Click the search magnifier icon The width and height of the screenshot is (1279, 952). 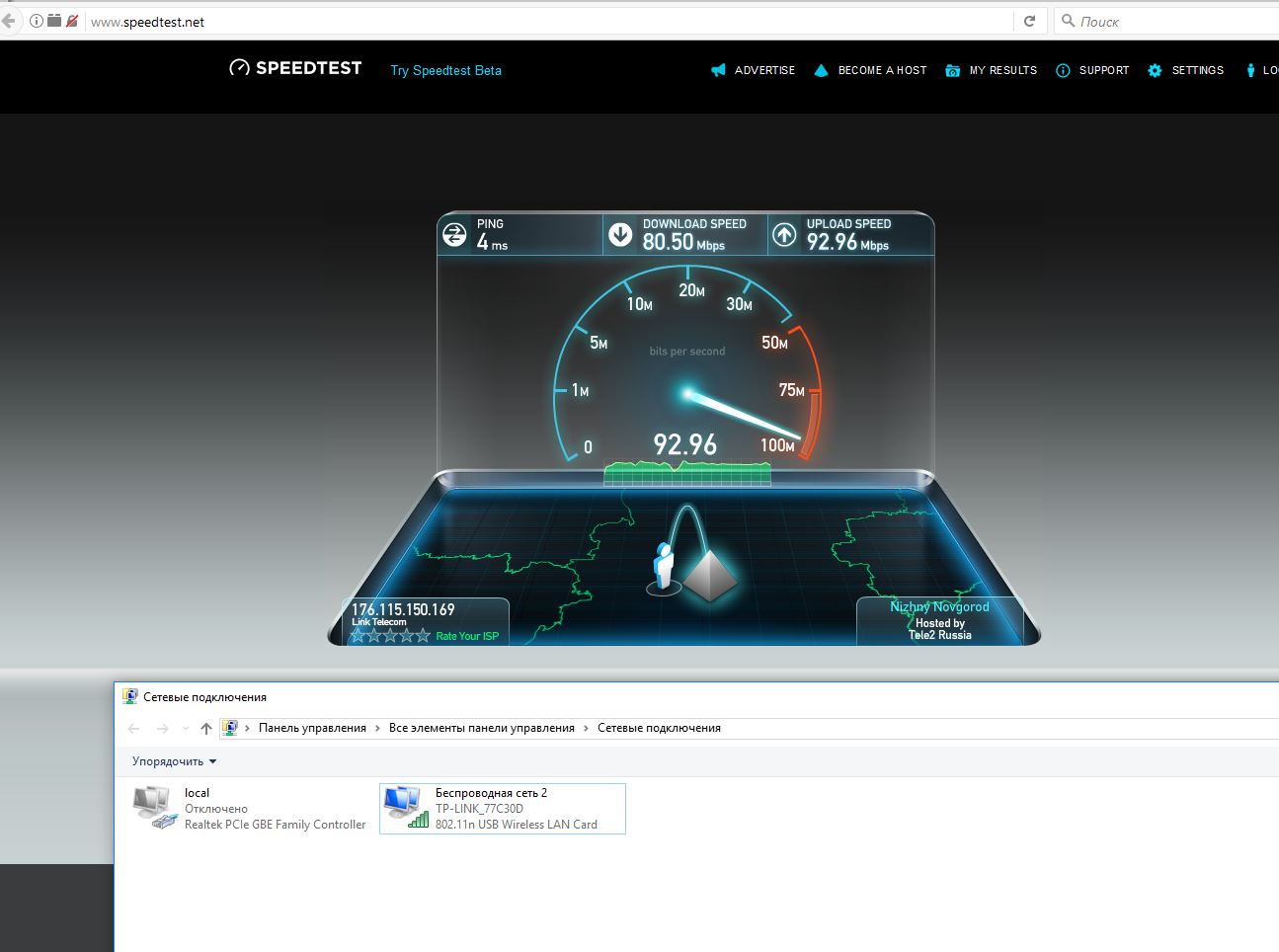(x=1068, y=21)
